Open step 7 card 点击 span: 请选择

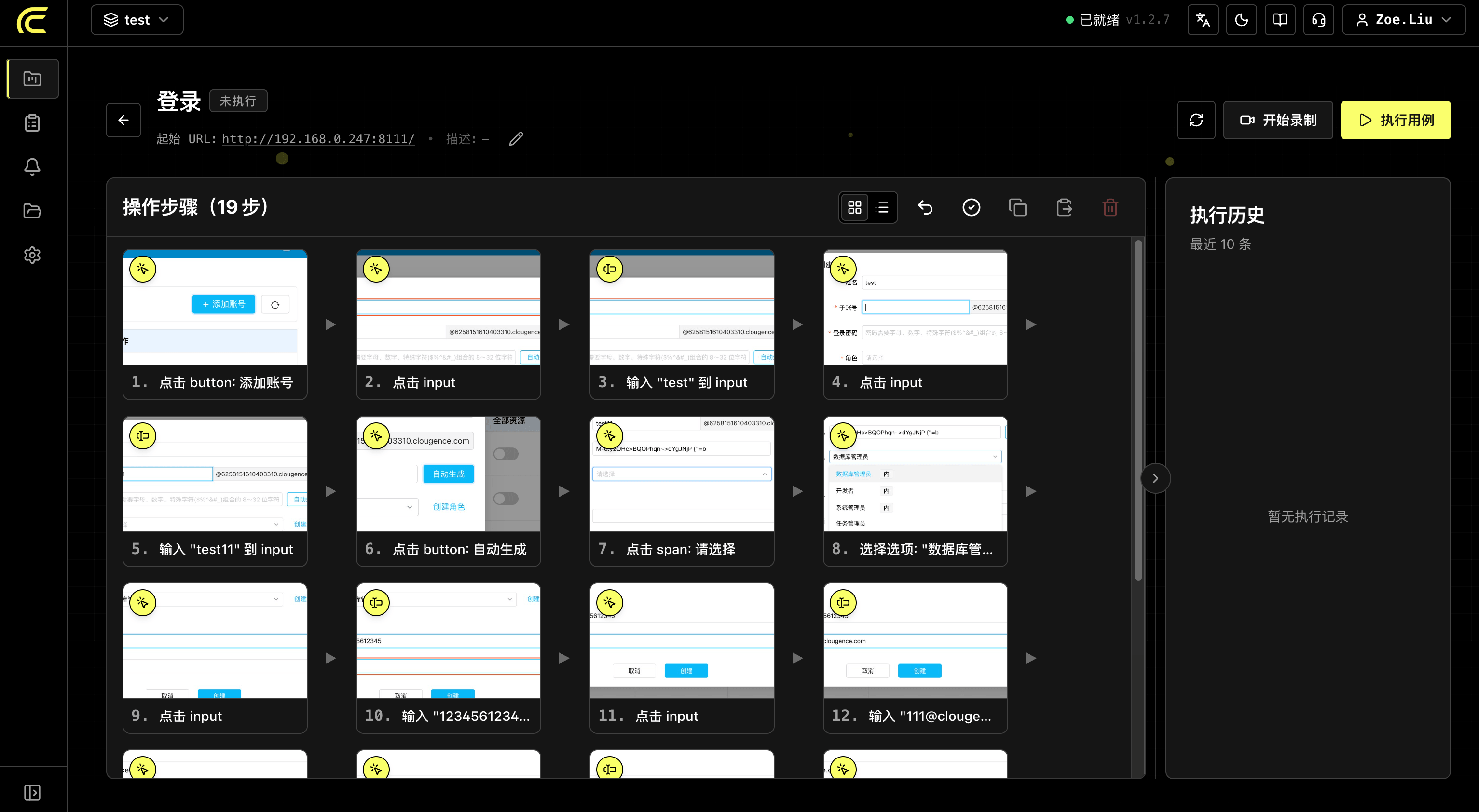click(682, 491)
